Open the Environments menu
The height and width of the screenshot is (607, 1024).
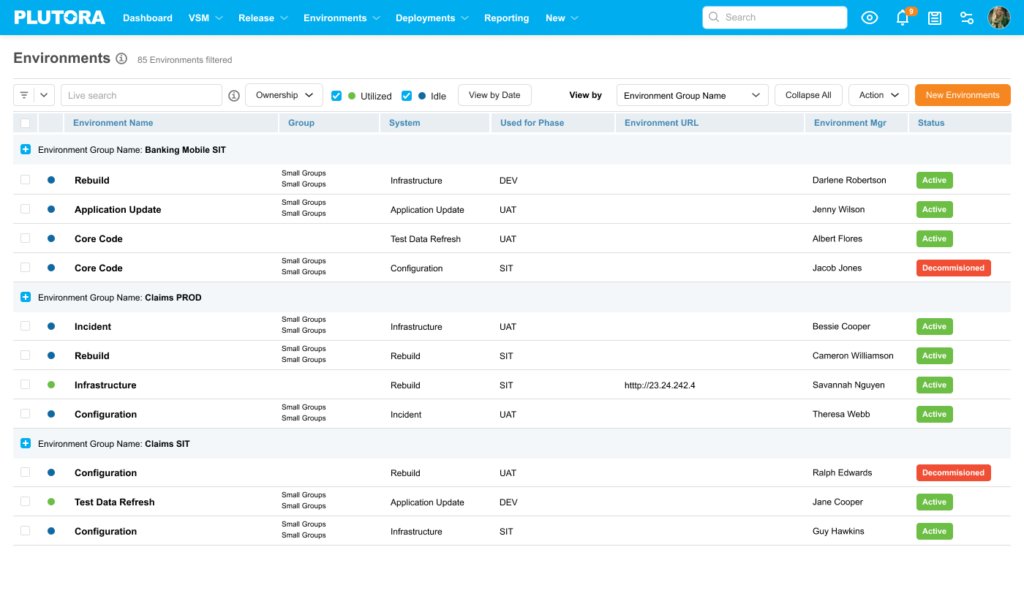point(341,18)
